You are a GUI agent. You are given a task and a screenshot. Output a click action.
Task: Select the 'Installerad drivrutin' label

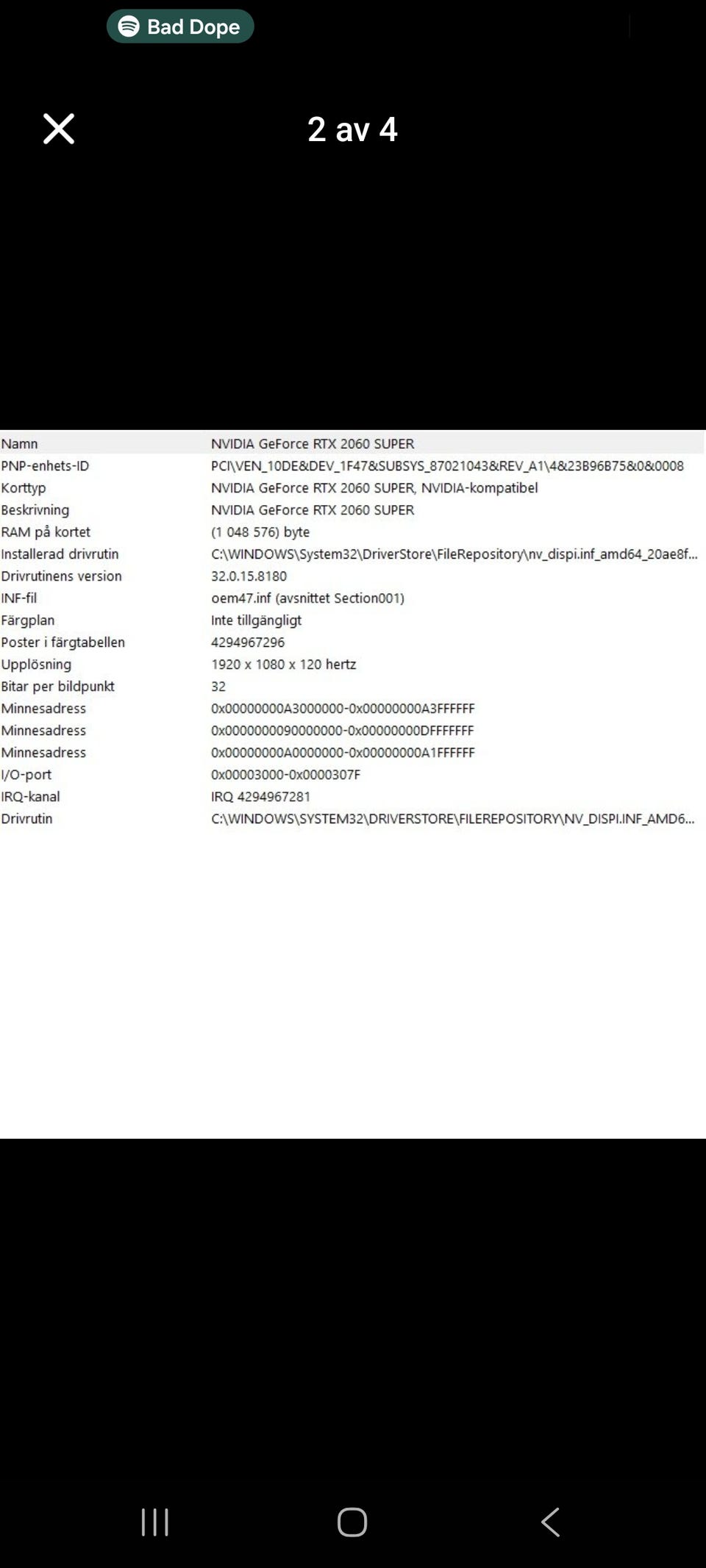click(60, 554)
